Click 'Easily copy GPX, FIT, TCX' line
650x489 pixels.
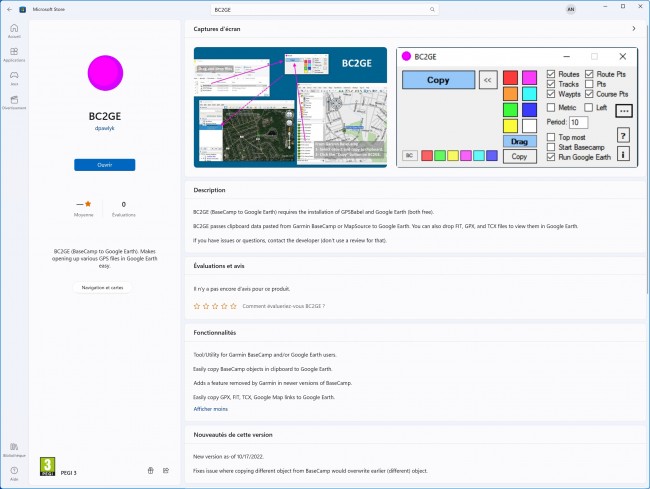pos(264,397)
